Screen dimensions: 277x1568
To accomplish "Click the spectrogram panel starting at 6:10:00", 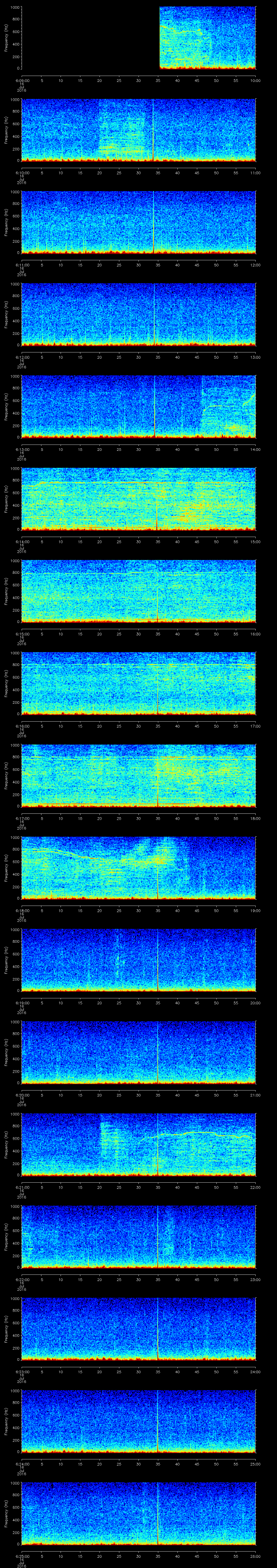I will click(x=139, y=130).
